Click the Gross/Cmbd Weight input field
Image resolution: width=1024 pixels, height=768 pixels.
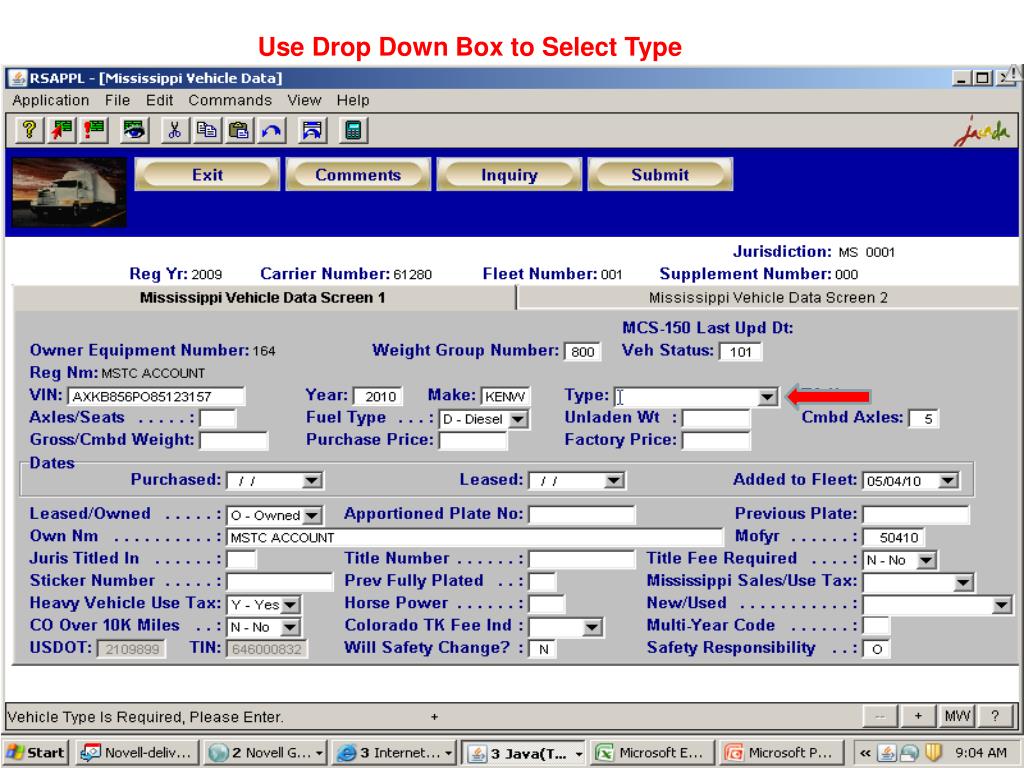[x=234, y=439]
